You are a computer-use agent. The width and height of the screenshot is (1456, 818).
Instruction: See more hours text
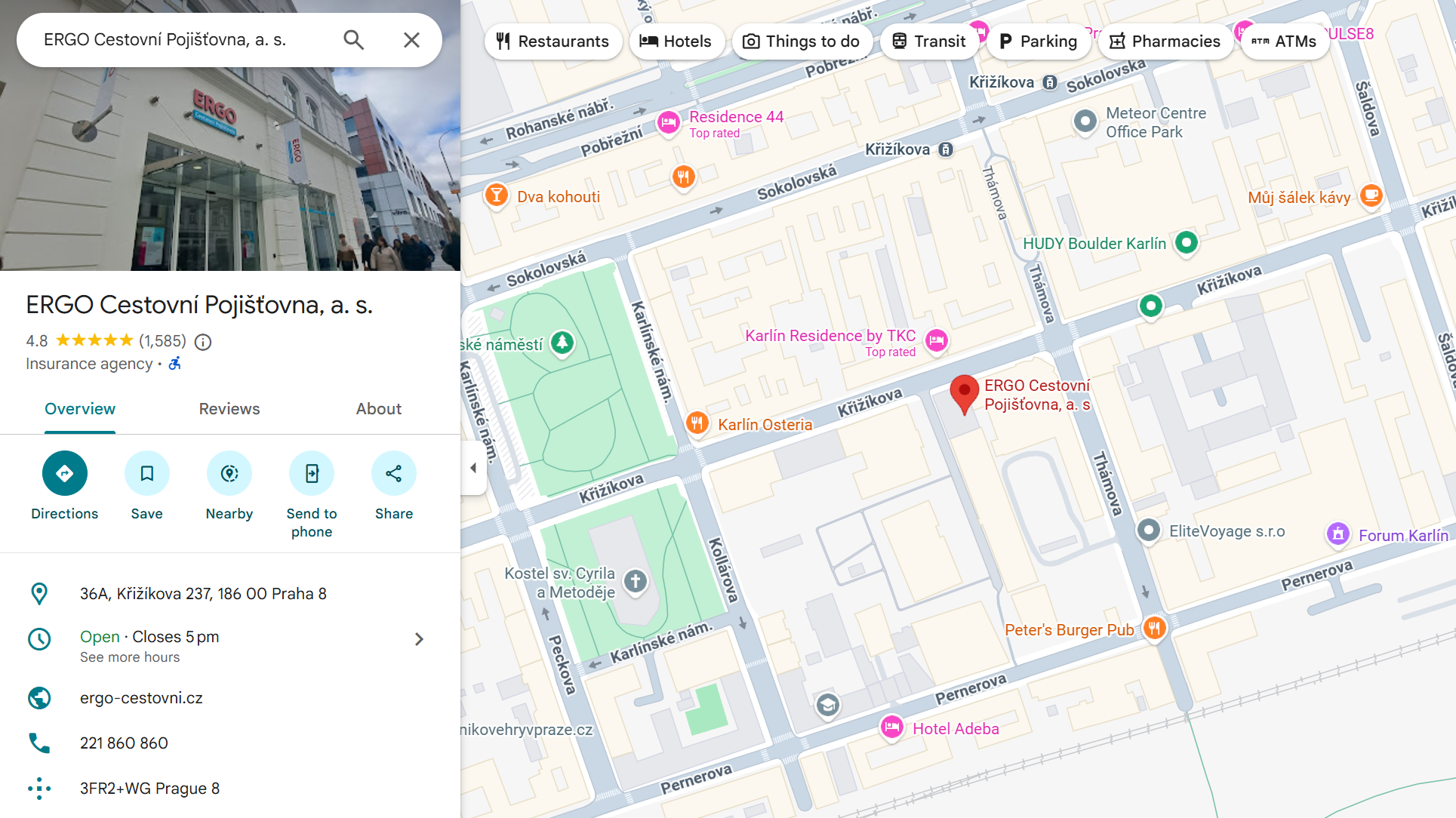[130, 657]
